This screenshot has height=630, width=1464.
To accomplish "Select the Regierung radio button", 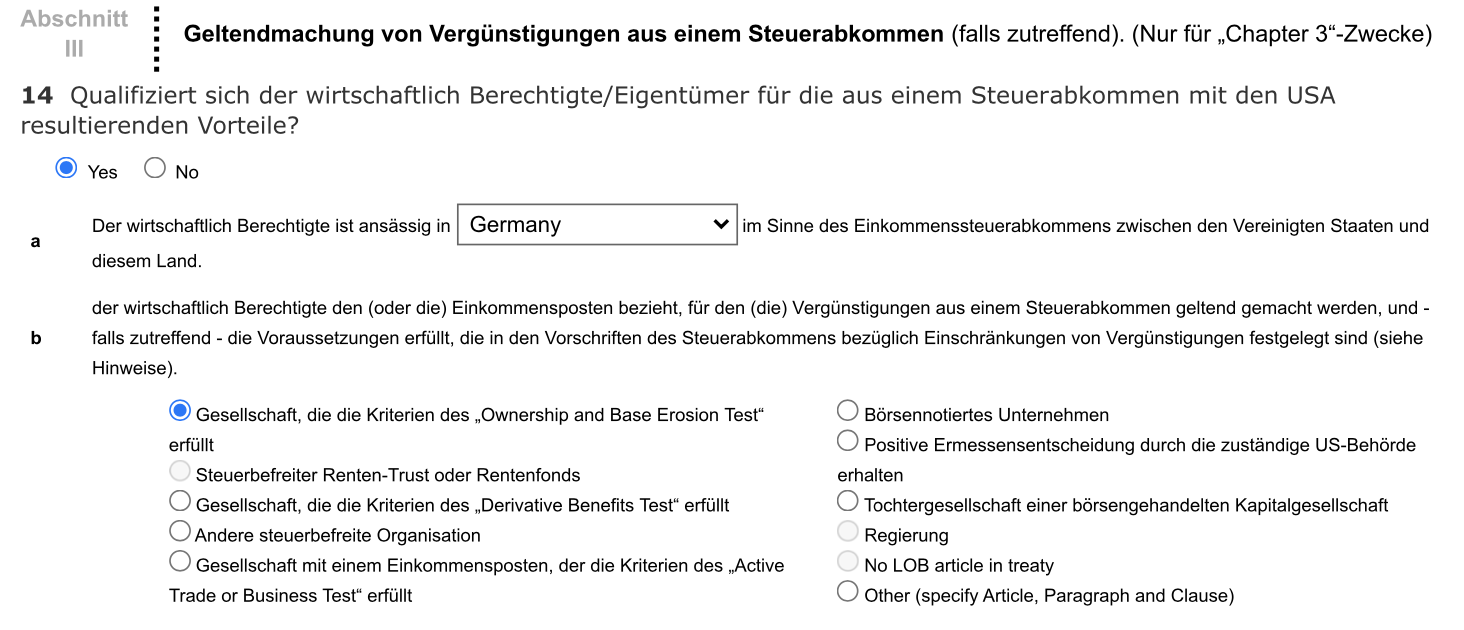I will point(848,532).
